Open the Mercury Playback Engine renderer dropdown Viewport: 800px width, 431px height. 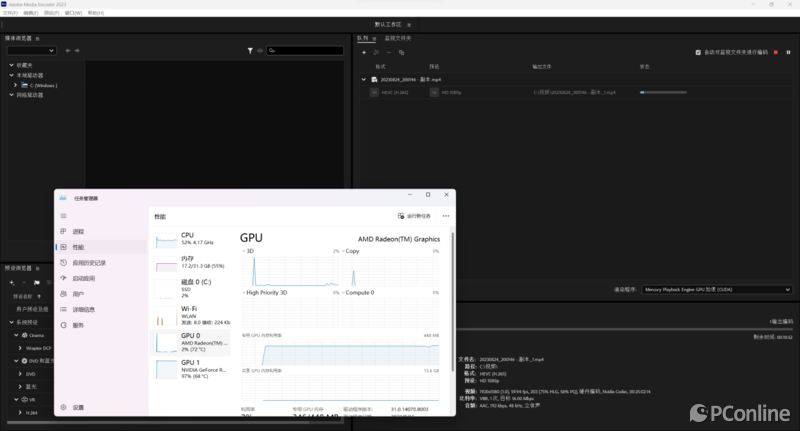click(x=717, y=290)
